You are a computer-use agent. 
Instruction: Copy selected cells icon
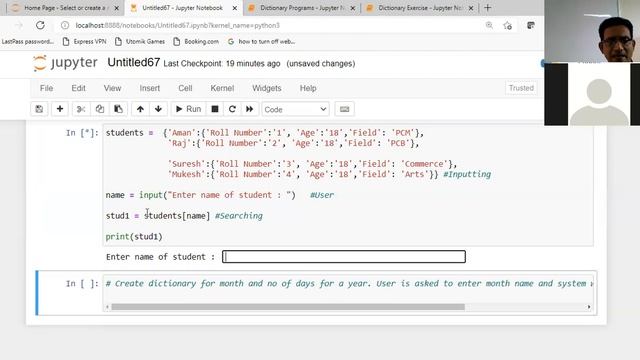pyautogui.click(x=100, y=109)
